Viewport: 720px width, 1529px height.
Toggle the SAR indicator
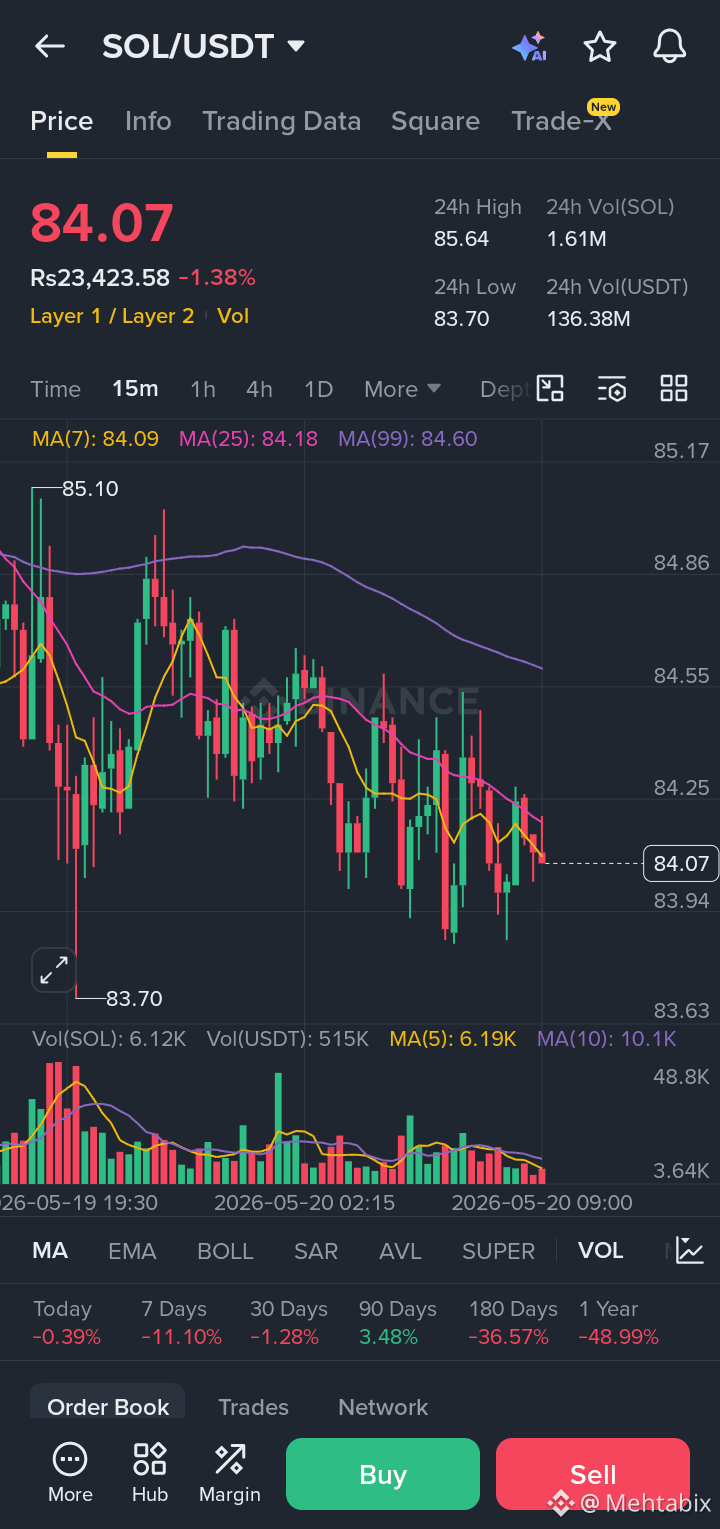click(x=316, y=1251)
